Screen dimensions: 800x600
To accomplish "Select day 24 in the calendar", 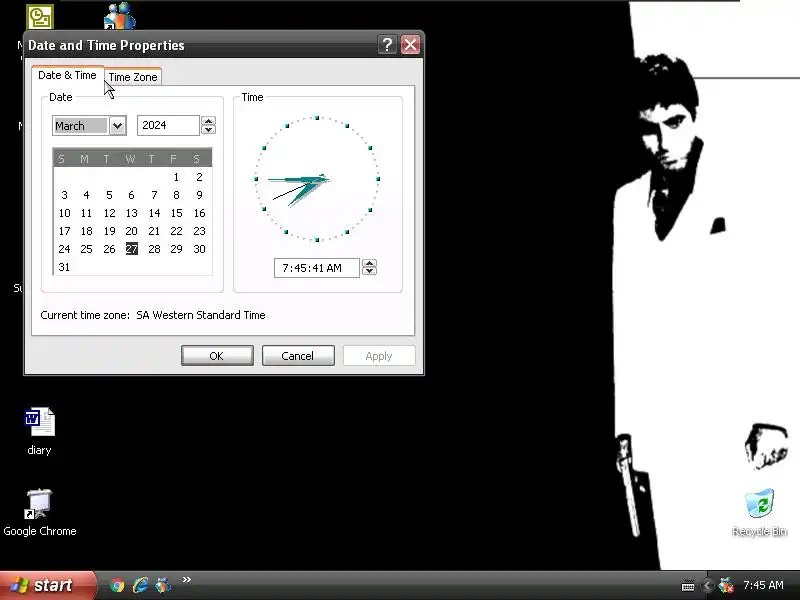I will click(64, 249).
